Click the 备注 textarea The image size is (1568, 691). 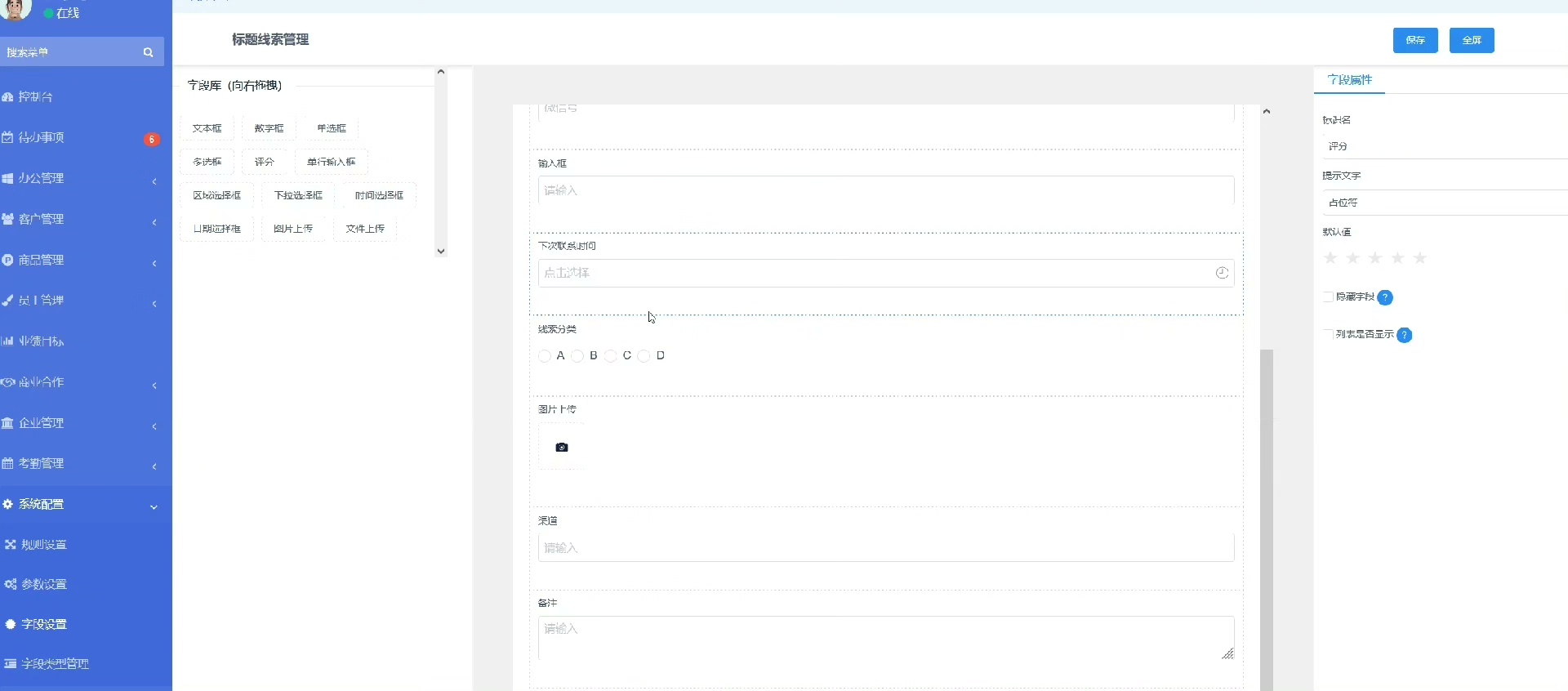tap(886, 638)
